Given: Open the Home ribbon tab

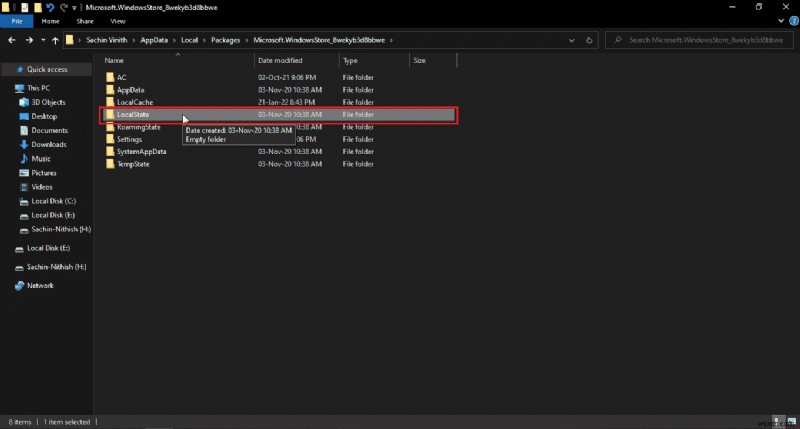Looking at the screenshot, I should point(51,21).
